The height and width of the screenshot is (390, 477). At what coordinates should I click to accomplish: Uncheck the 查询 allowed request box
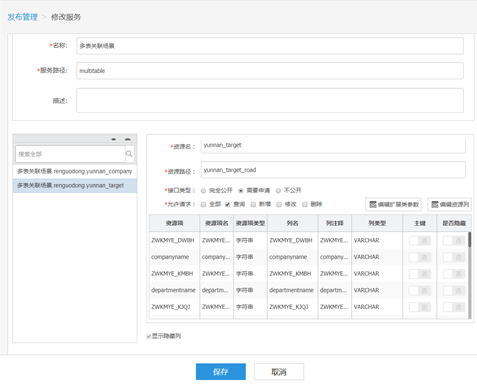click(x=228, y=204)
